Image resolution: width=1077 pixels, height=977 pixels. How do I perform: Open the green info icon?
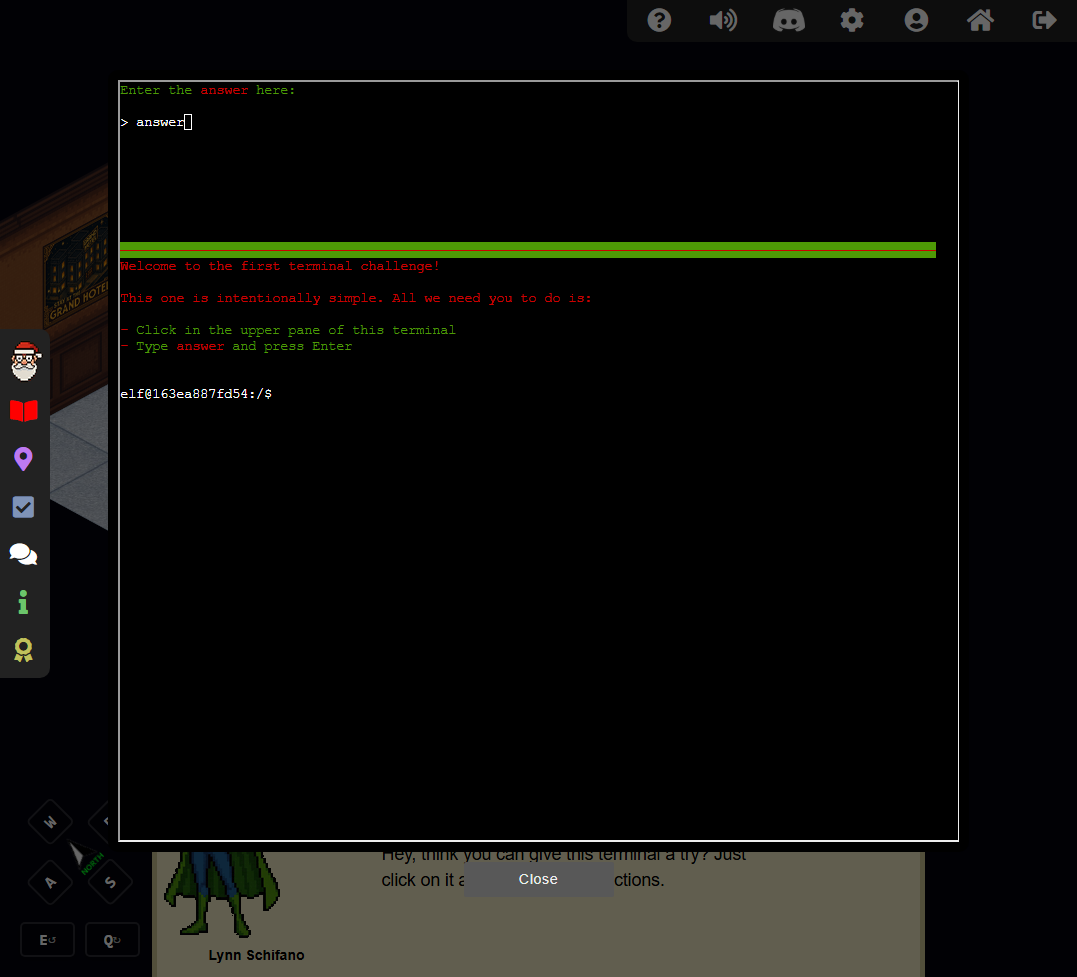tap(24, 602)
